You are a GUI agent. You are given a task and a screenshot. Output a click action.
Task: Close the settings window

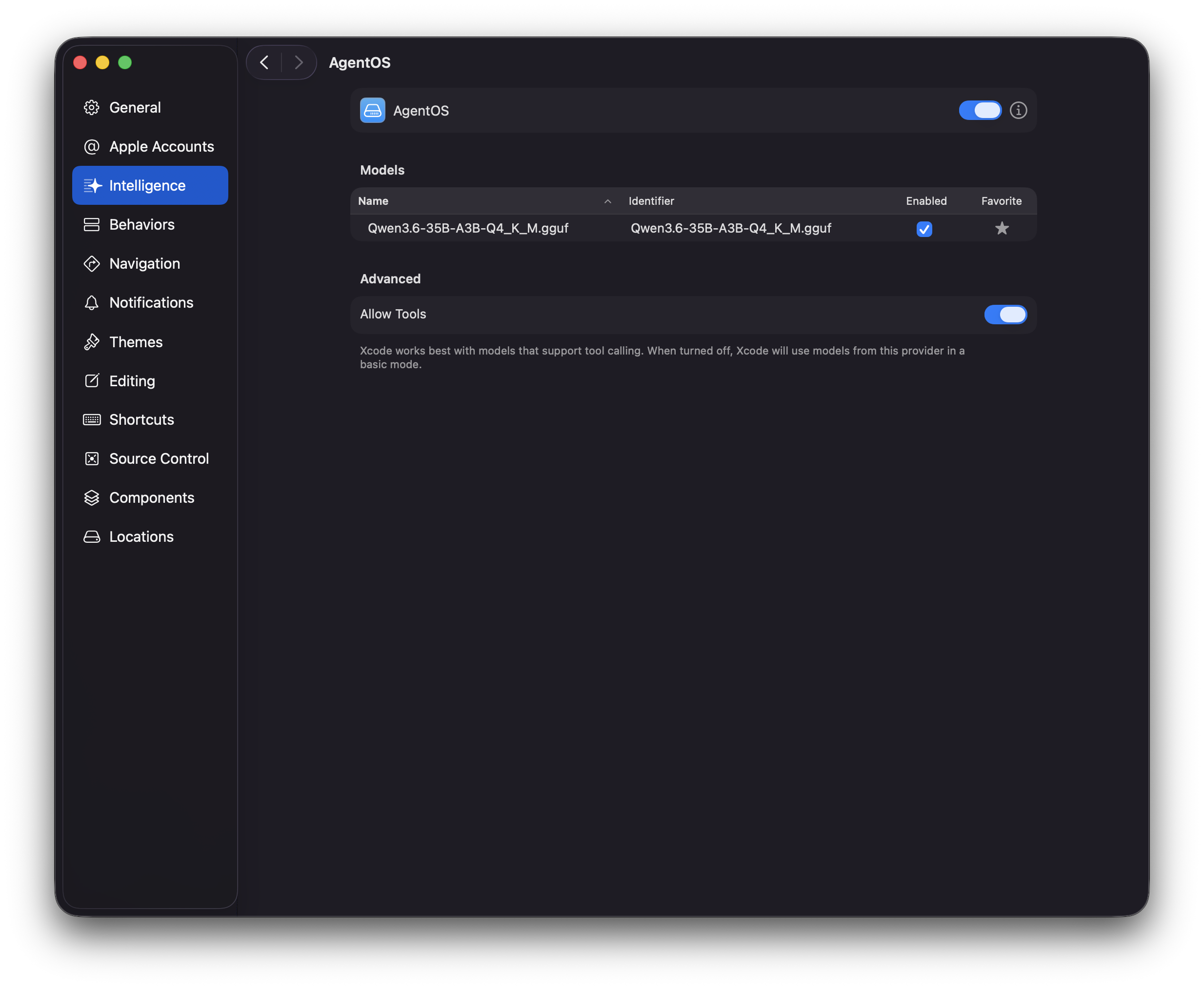tap(80, 63)
